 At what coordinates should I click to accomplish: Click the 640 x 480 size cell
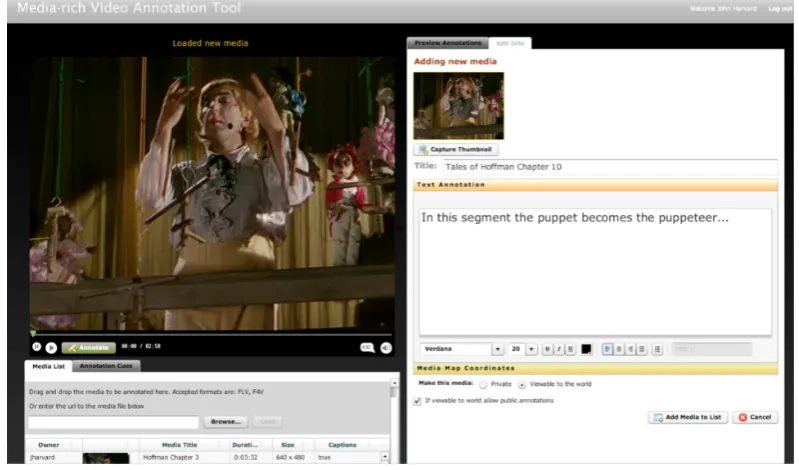[x=290, y=457]
